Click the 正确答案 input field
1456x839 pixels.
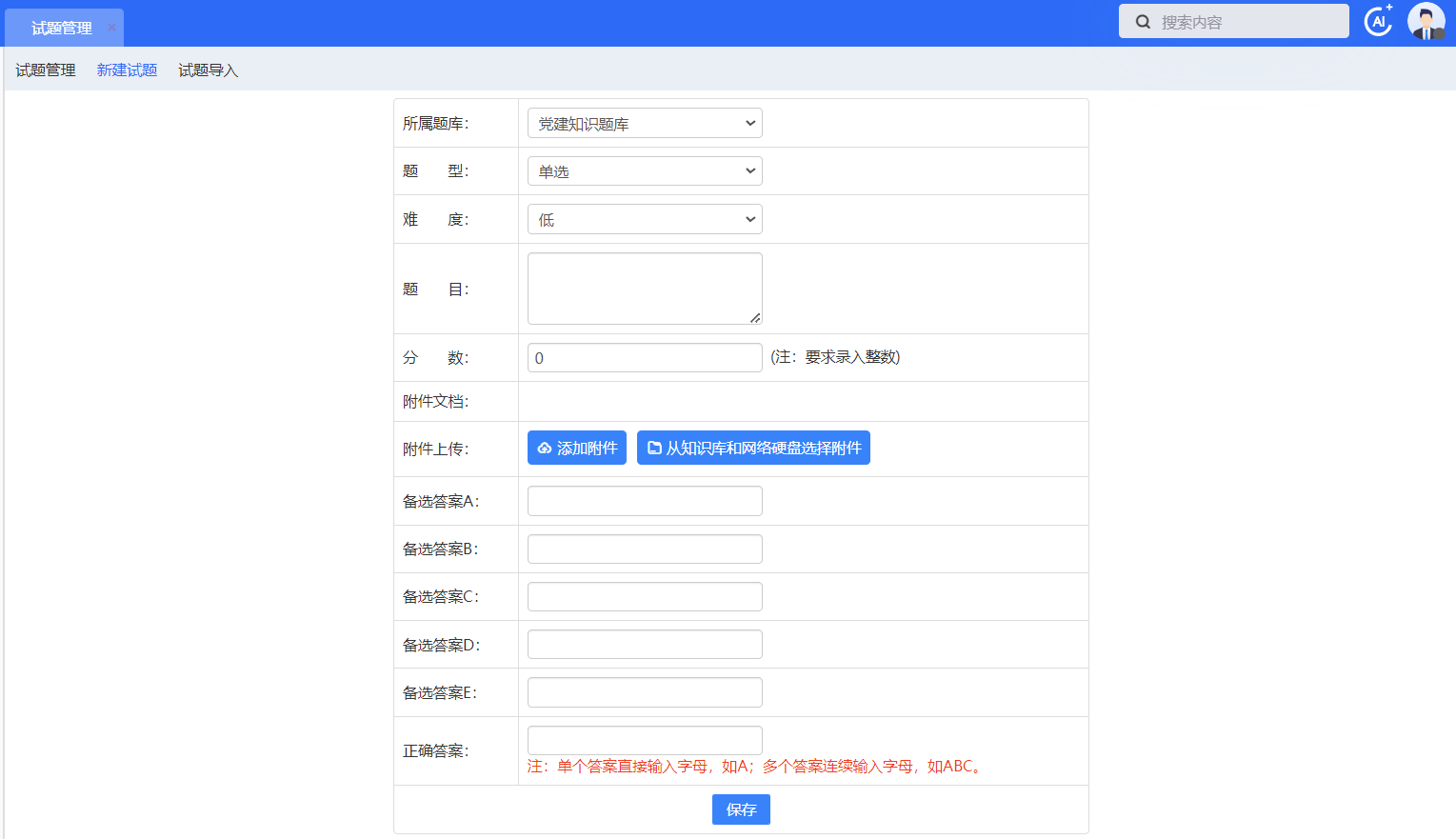[645, 740]
